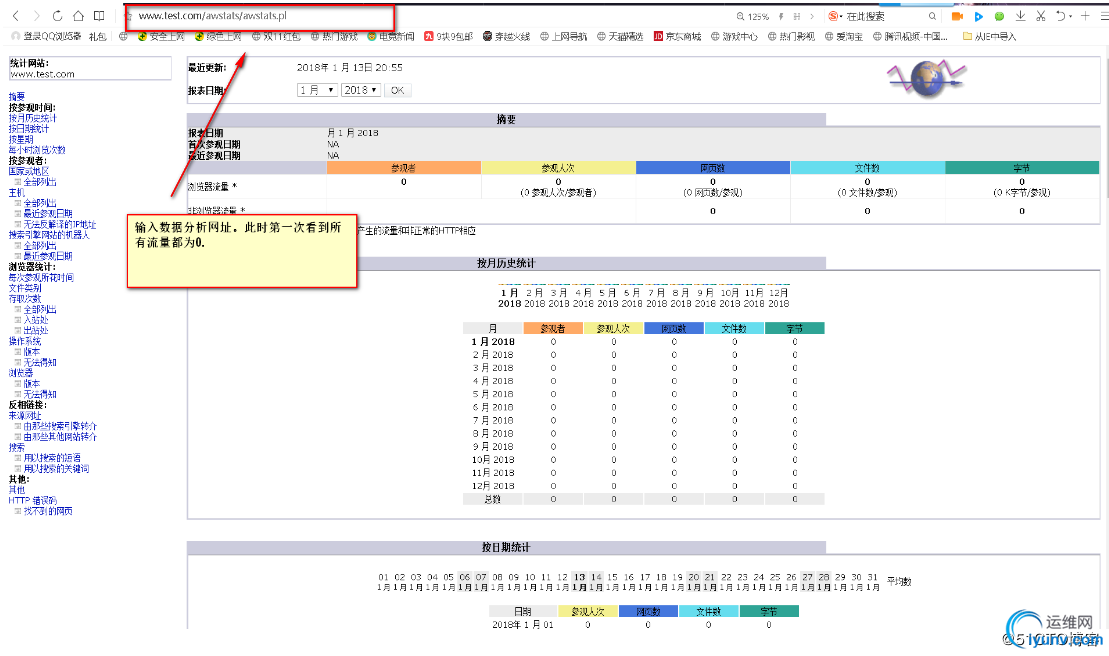The height and width of the screenshot is (656, 1109).
Task: Click the 登录QQ浏览器 login link
Action: 47,36
